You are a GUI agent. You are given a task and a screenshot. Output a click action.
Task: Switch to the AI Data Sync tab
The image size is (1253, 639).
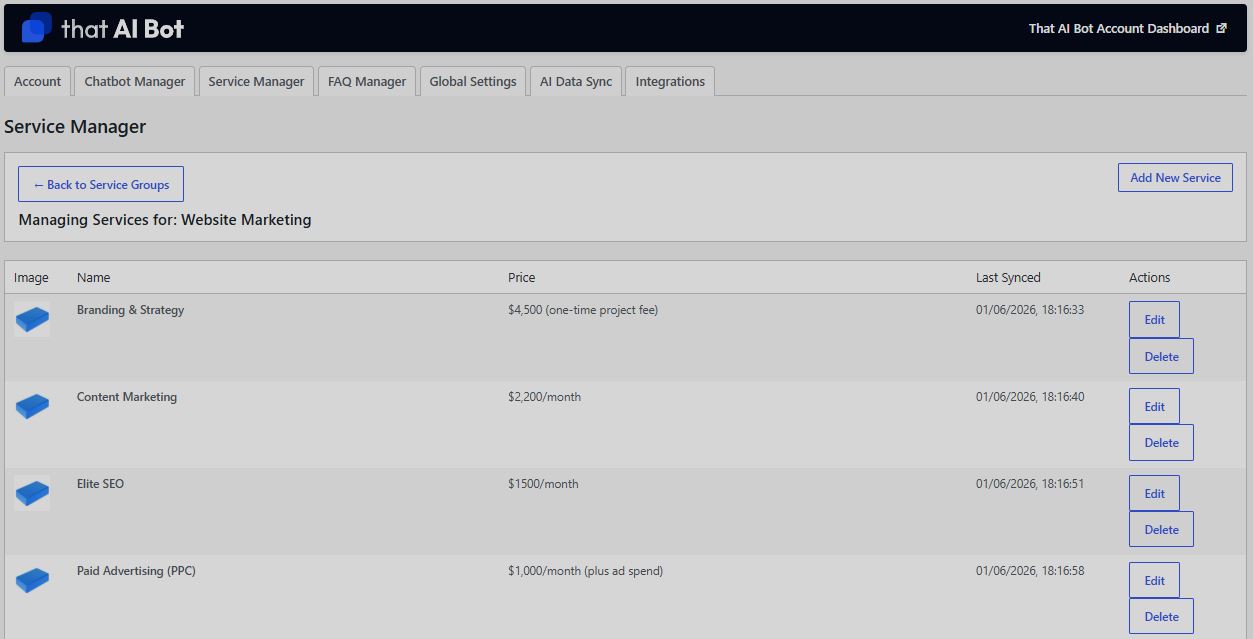pyautogui.click(x=576, y=81)
